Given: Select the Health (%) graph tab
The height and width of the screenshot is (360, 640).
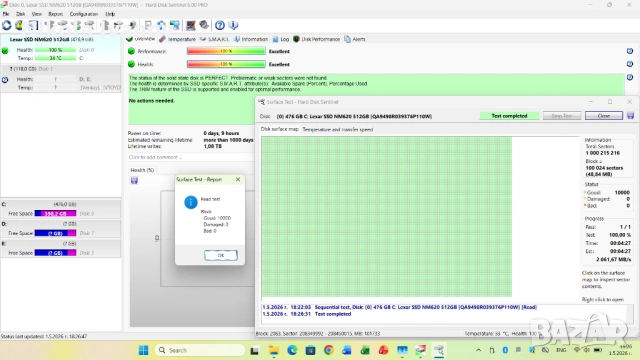Looking at the screenshot, I should [142, 170].
